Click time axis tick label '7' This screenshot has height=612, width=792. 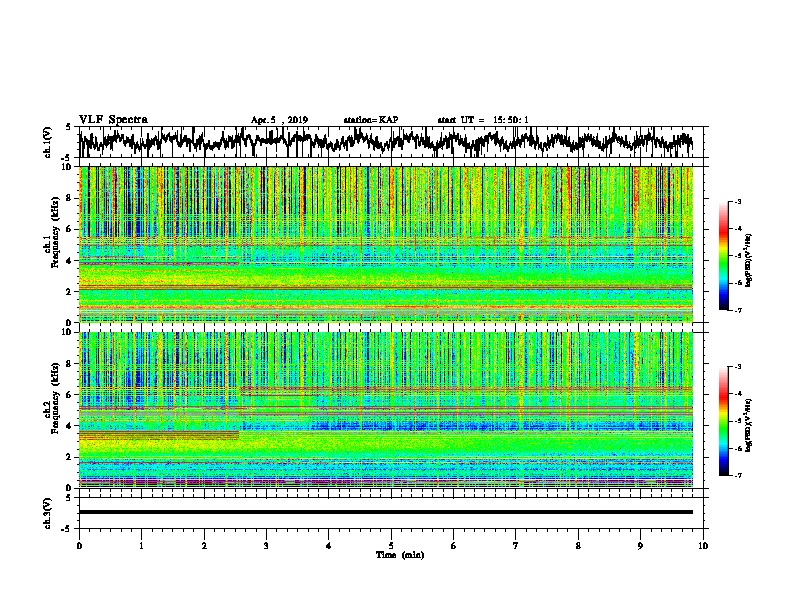[516, 546]
